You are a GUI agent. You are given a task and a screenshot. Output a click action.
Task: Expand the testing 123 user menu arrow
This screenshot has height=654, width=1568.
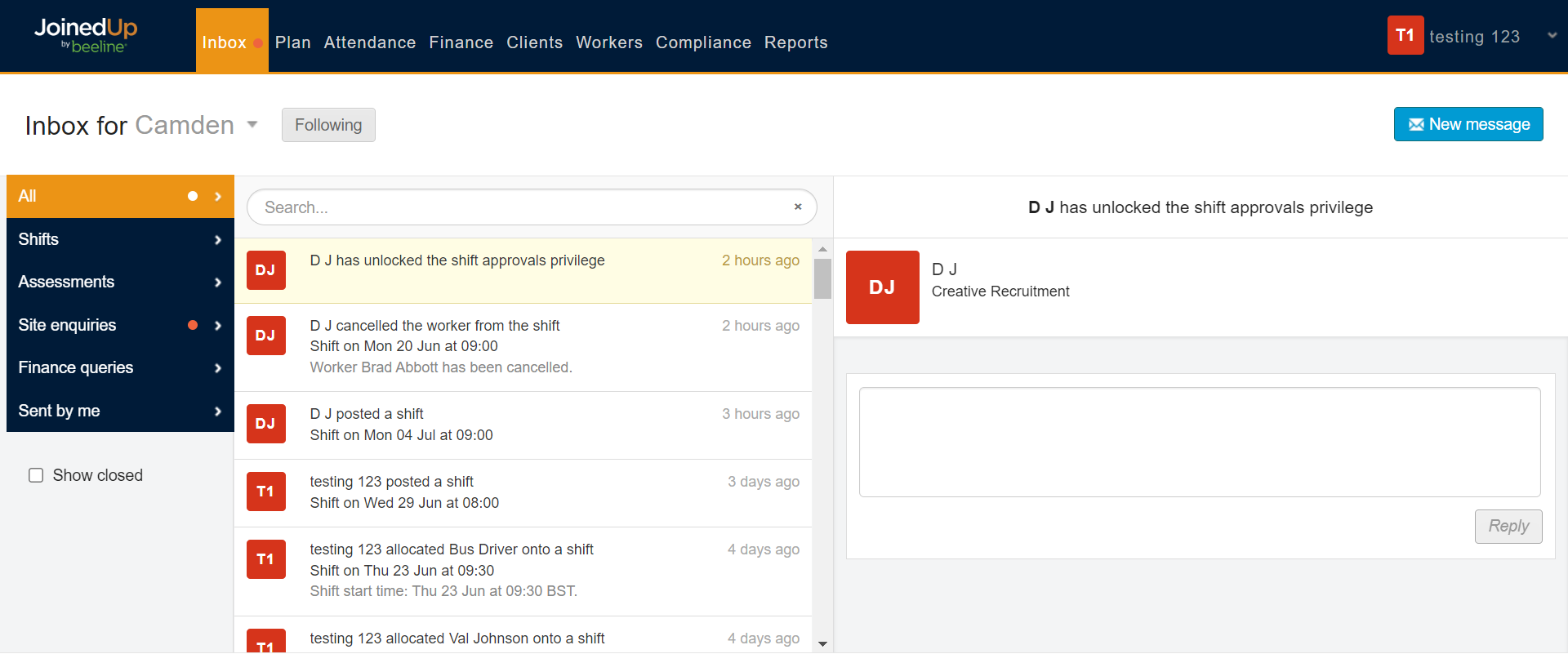click(x=1552, y=36)
